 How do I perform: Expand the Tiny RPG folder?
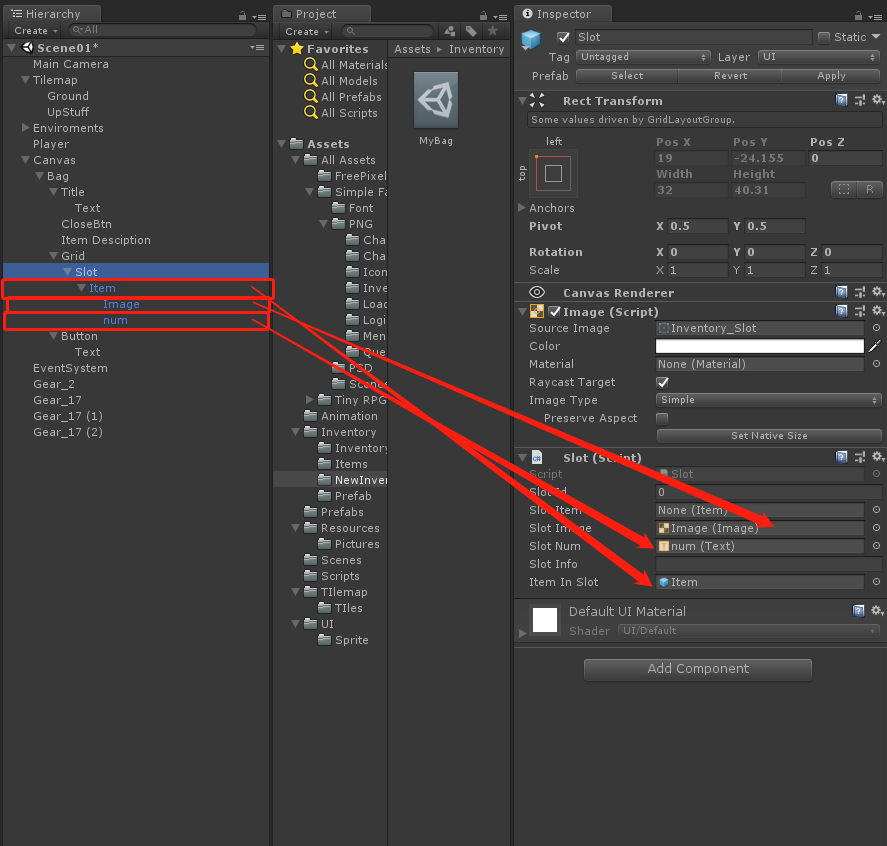[309, 400]
